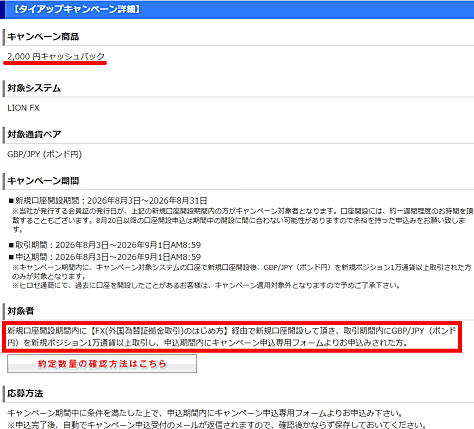Image resolution: width=474 pixels, height=429 pixels.
Task: Click the 申込期間 date line
Action: point(105,257)
